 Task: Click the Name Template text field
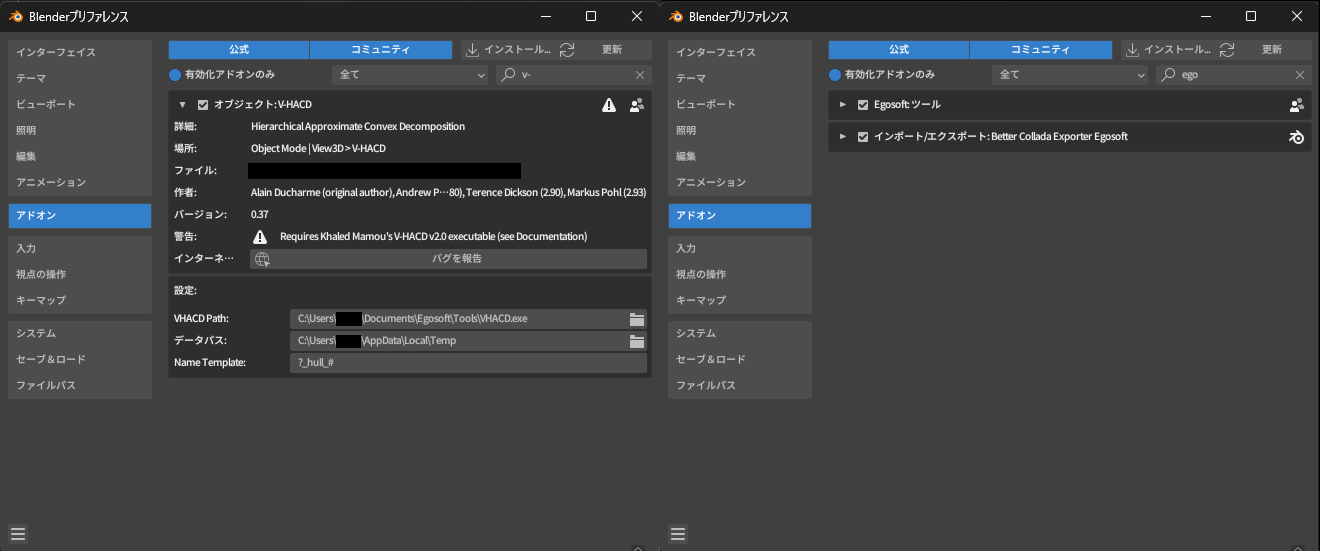point(468,363)
